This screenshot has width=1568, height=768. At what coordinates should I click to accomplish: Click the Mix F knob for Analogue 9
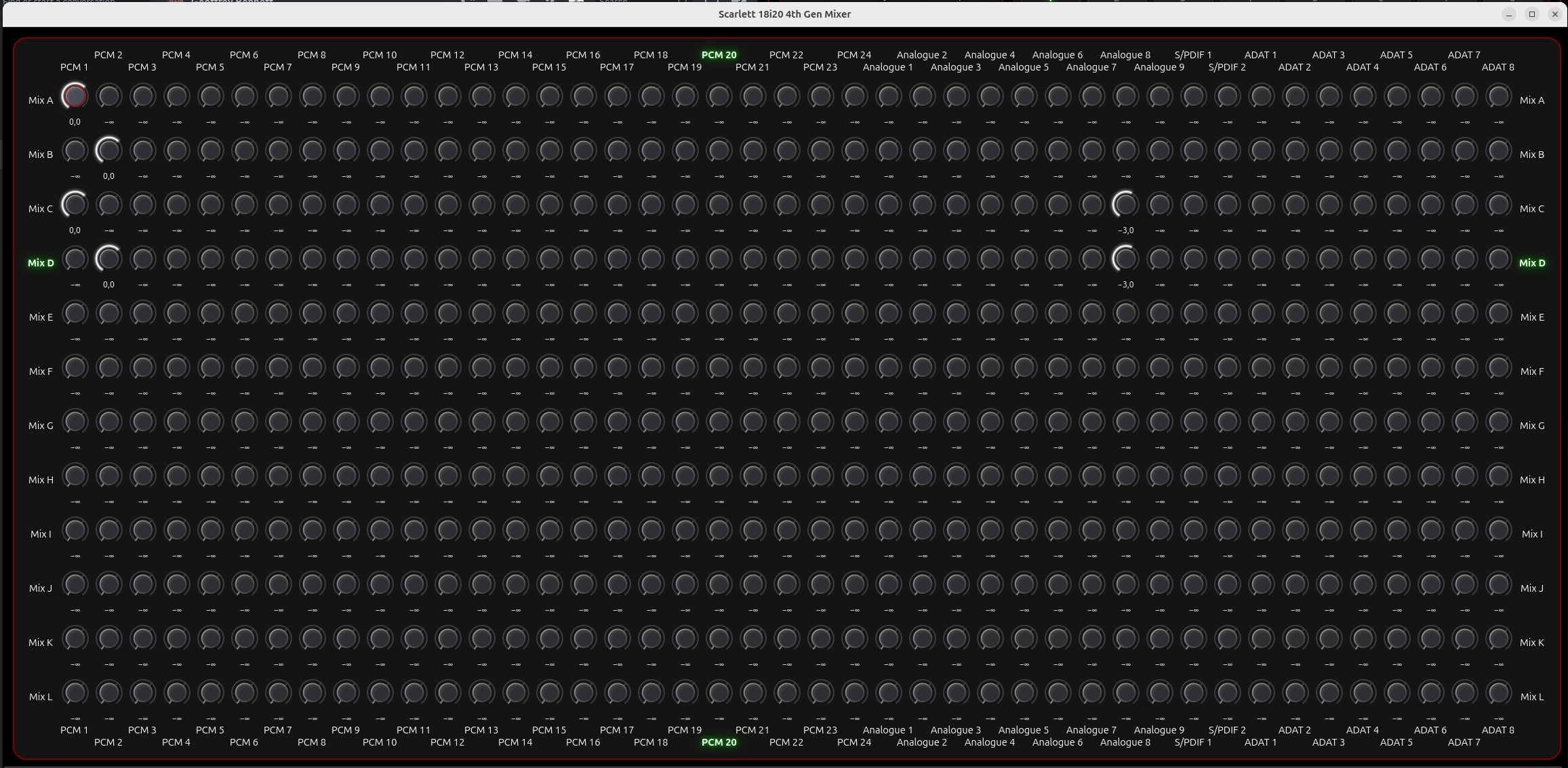click(1159, 367)
